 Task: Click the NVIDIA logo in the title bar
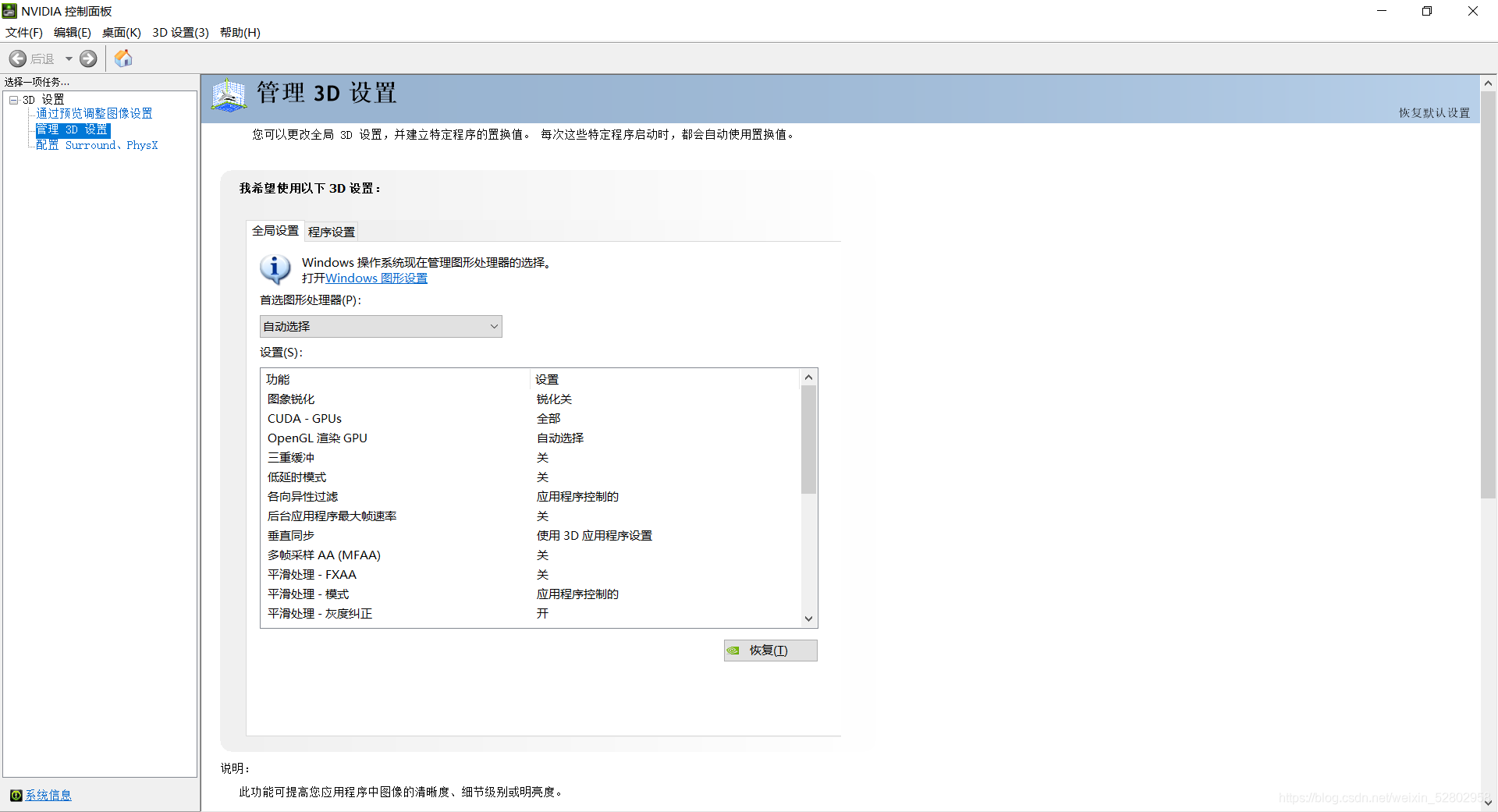(9, 10)
